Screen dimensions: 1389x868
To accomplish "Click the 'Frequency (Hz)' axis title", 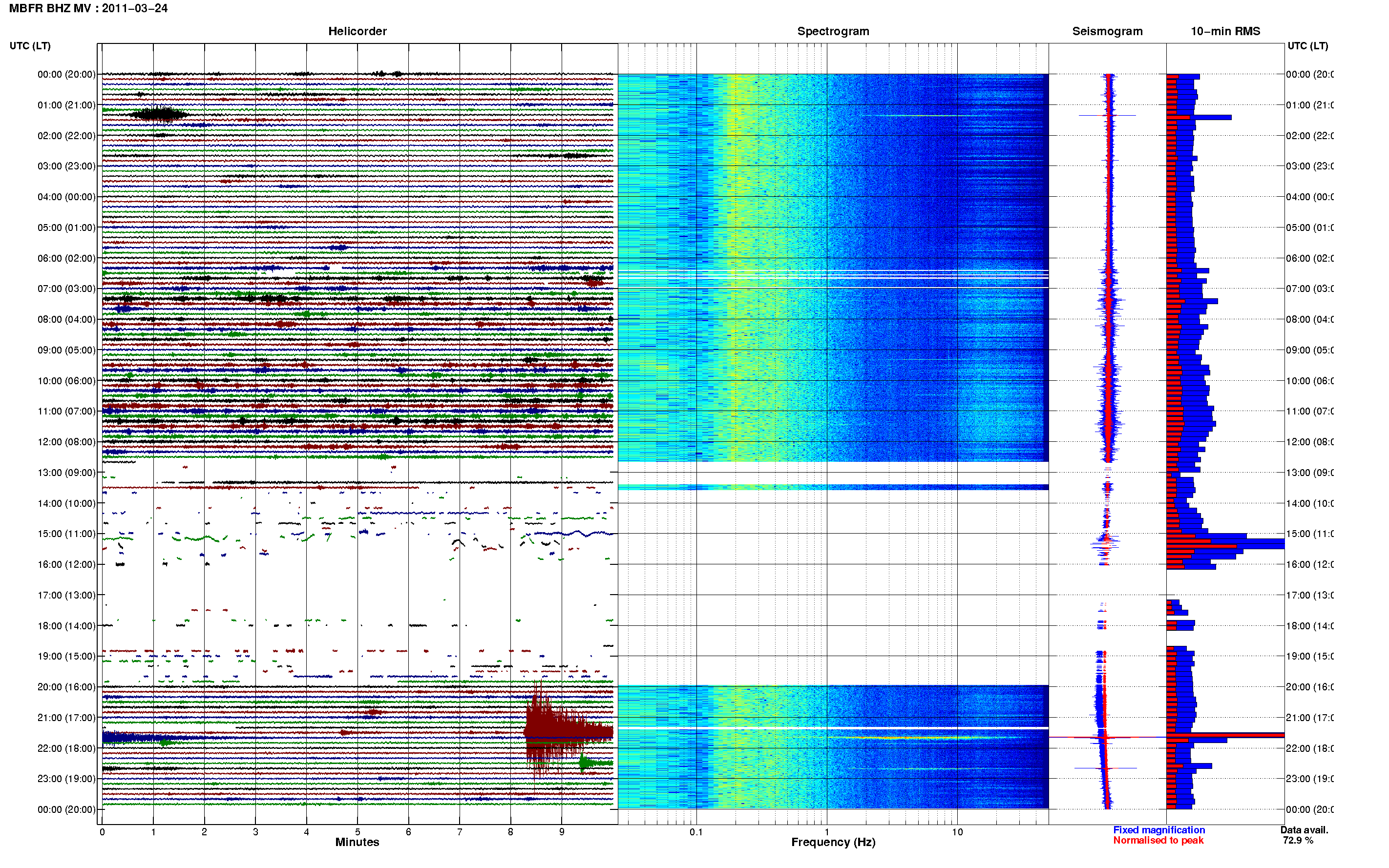I will 833,842.
